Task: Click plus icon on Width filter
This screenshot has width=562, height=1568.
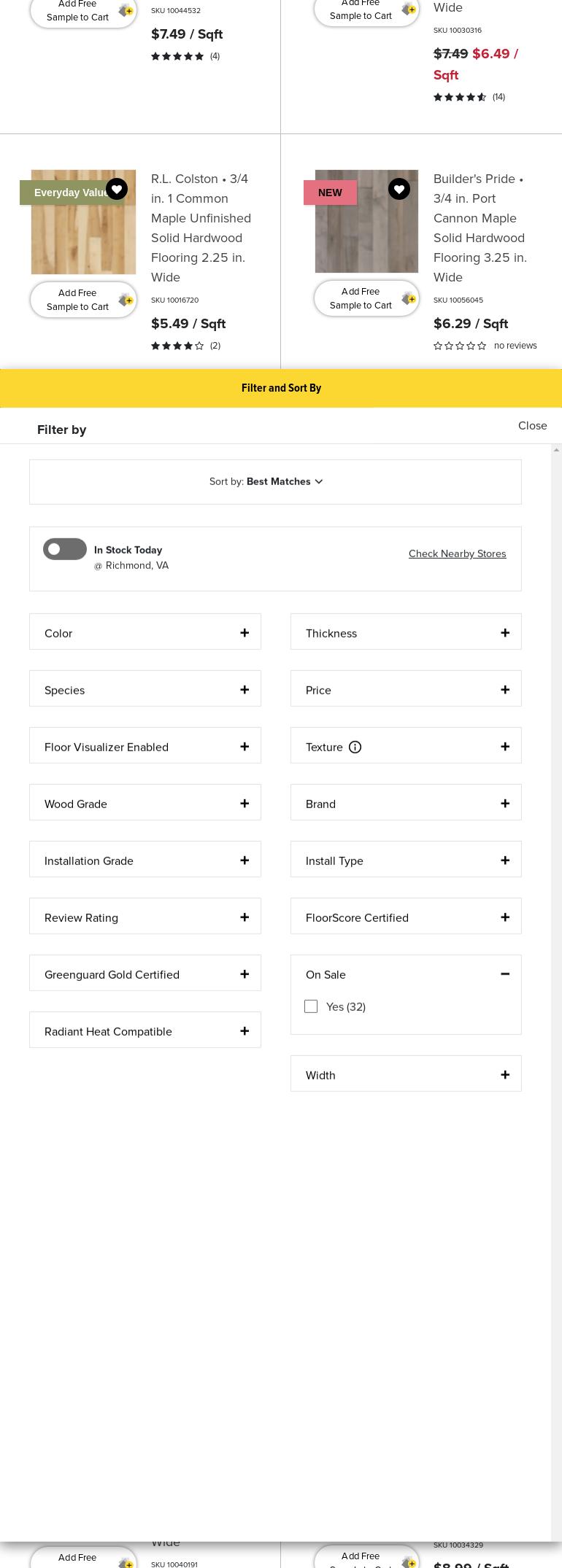Action: tap(505, 1075)
